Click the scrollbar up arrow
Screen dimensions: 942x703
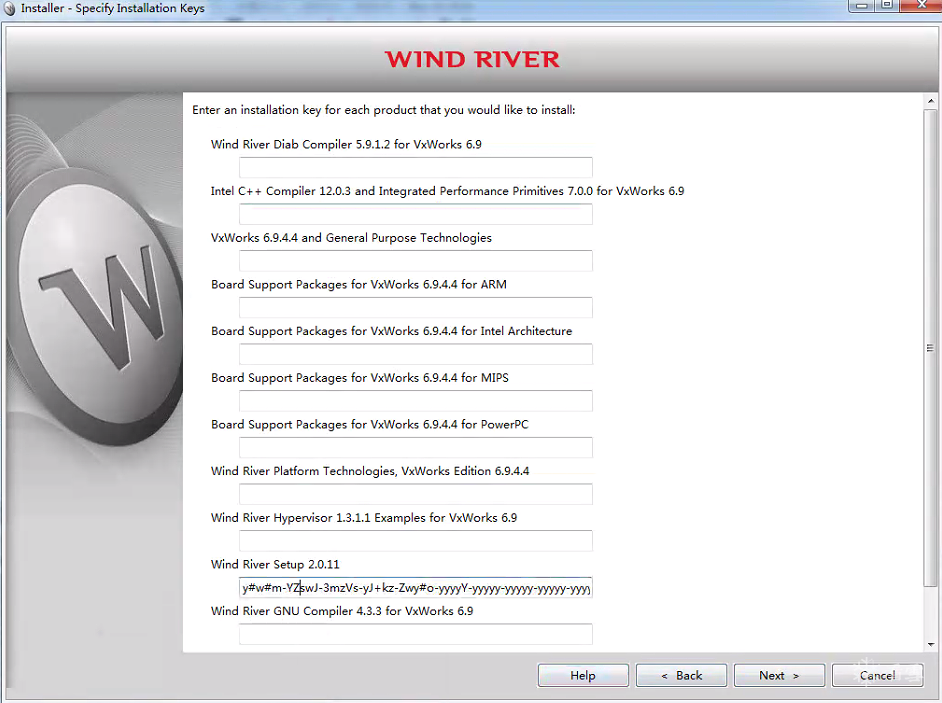(x=931, y=101)
